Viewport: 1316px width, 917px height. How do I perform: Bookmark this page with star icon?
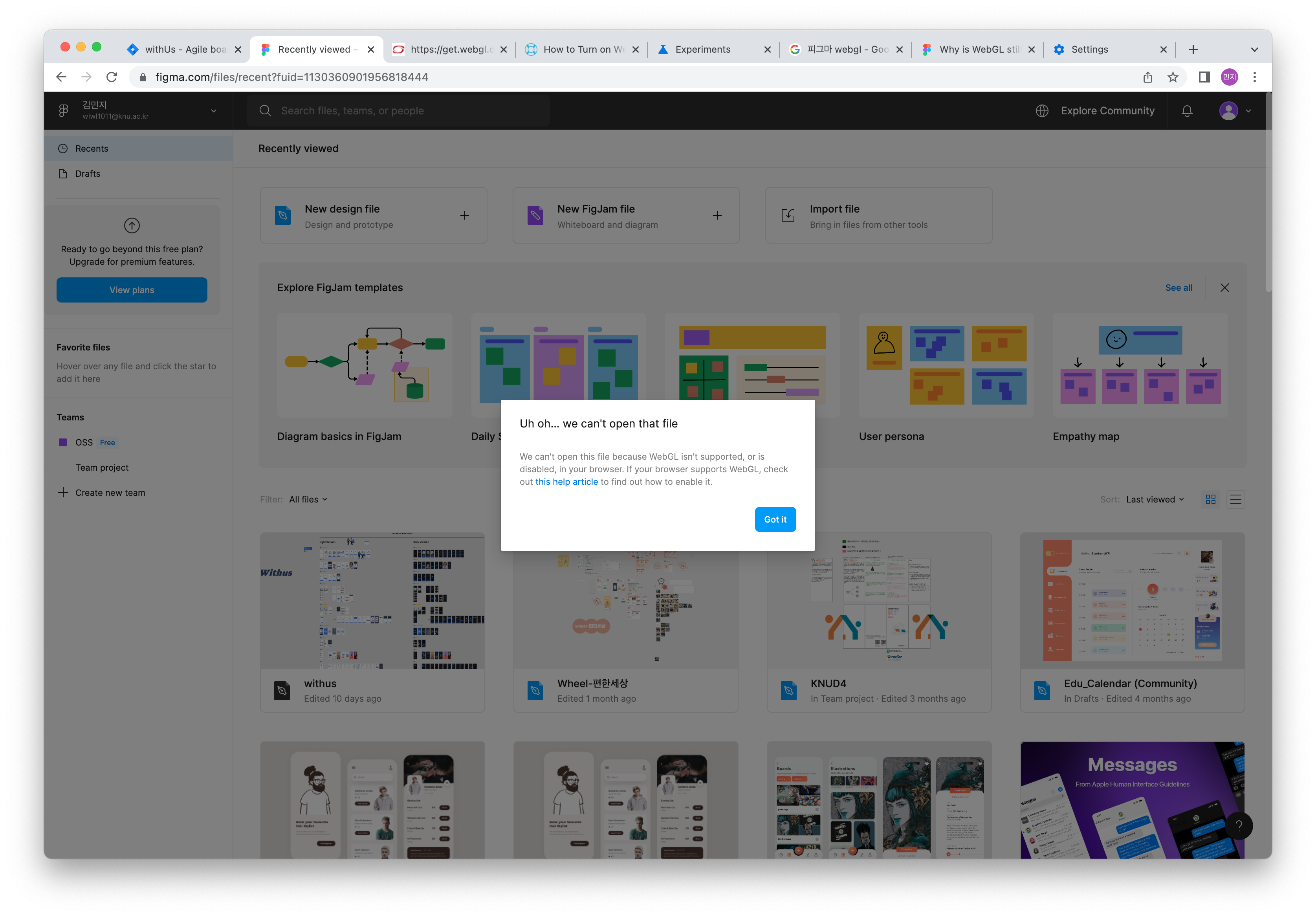1173,77
